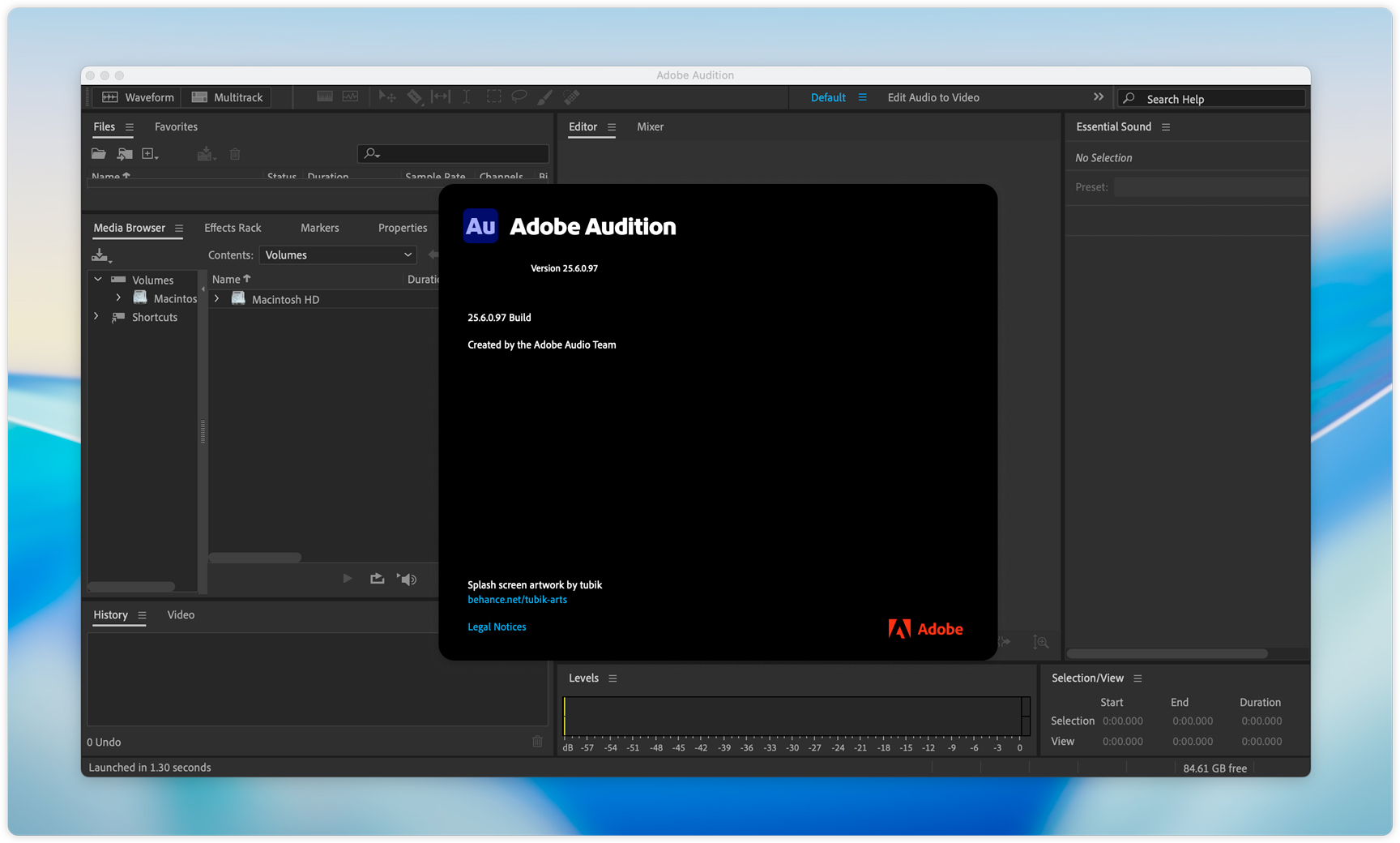Click the Import File icon in Files
The height and width of the screenshot is (843, 1400).
(x=124, y=154)
